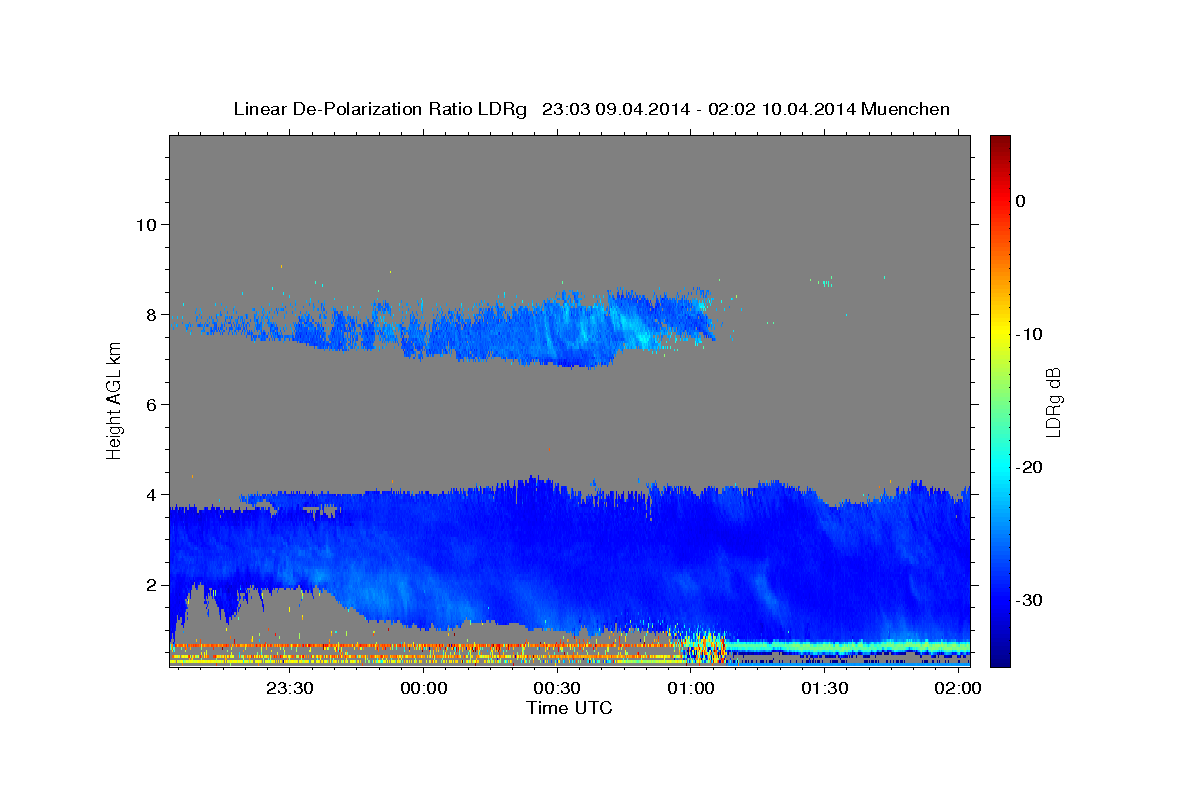Screen dimensions: 1200x800
Task: Click the colorbar value 0 label
Action: point(1021,201)
